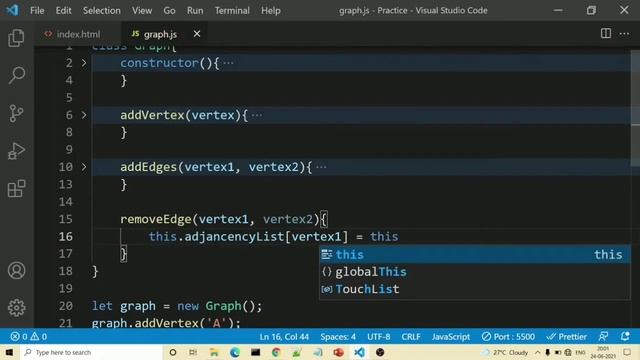
Task: Open Chrome from the taskbar
Action: point(276,352)
